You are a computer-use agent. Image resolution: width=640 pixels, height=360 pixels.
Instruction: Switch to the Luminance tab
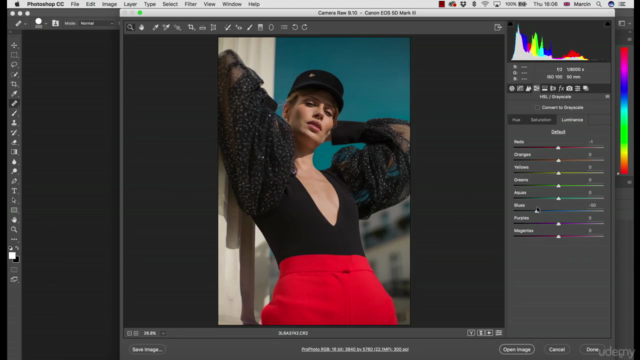(572, 120)
